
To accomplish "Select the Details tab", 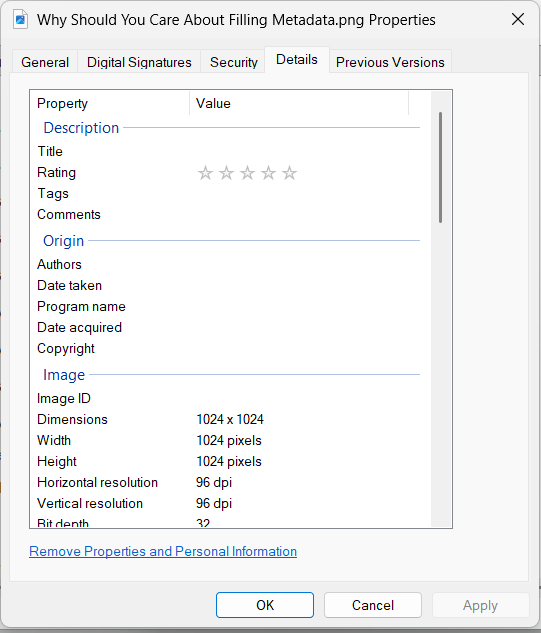I will (297, 60).
